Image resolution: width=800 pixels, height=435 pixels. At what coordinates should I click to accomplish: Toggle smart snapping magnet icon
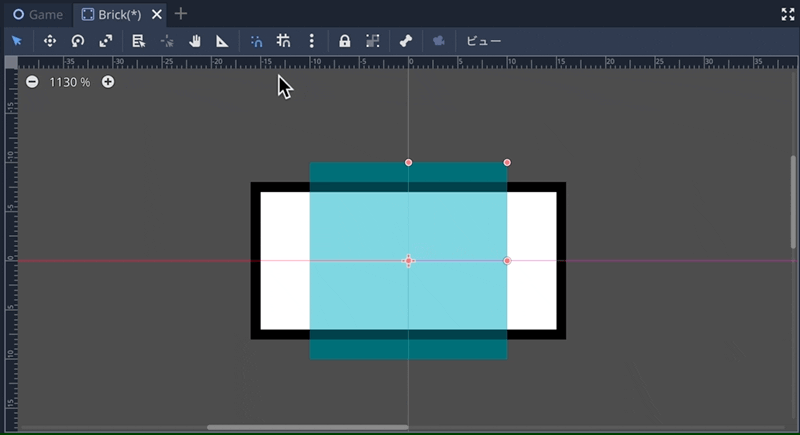click(257, 41)
